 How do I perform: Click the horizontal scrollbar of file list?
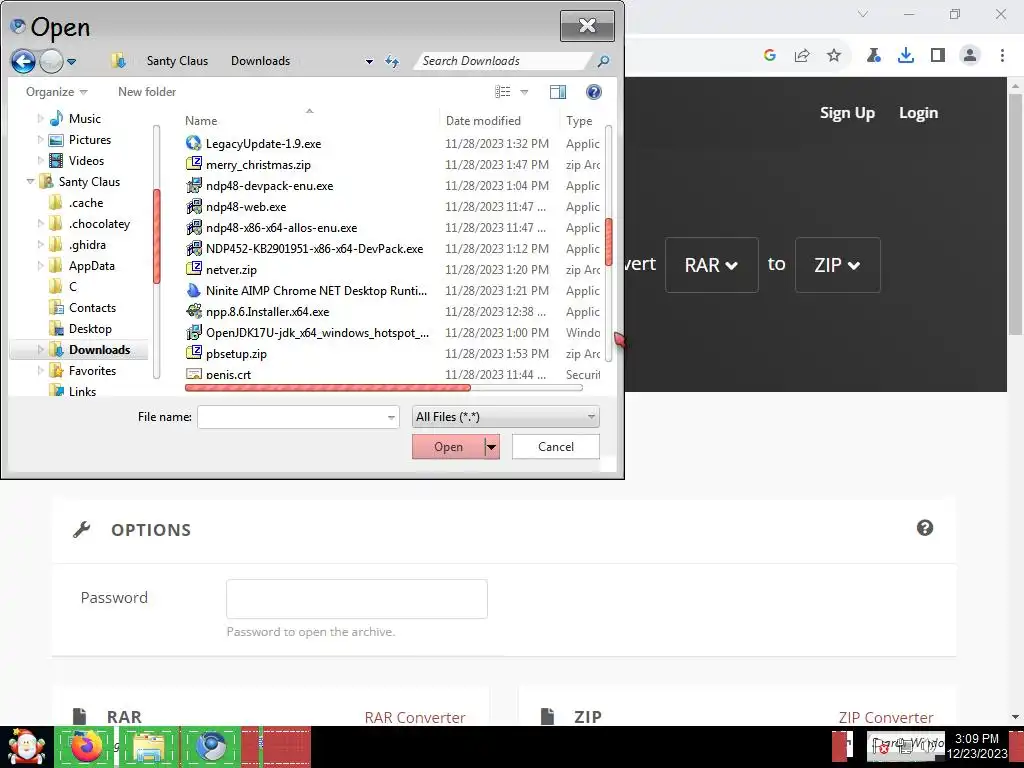384,387
